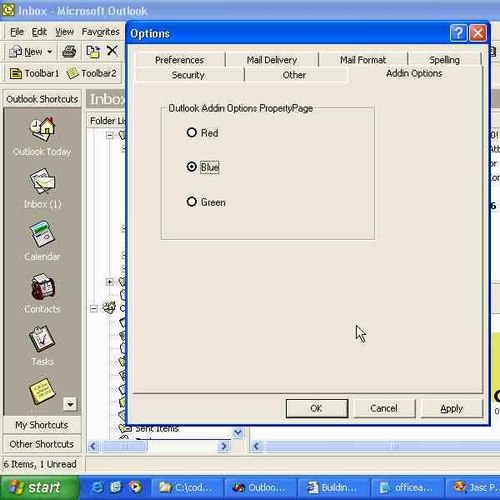Expand shortcuts bar with down arrow
This screenshot has height=500, width=500.
(x=70, y=404)
